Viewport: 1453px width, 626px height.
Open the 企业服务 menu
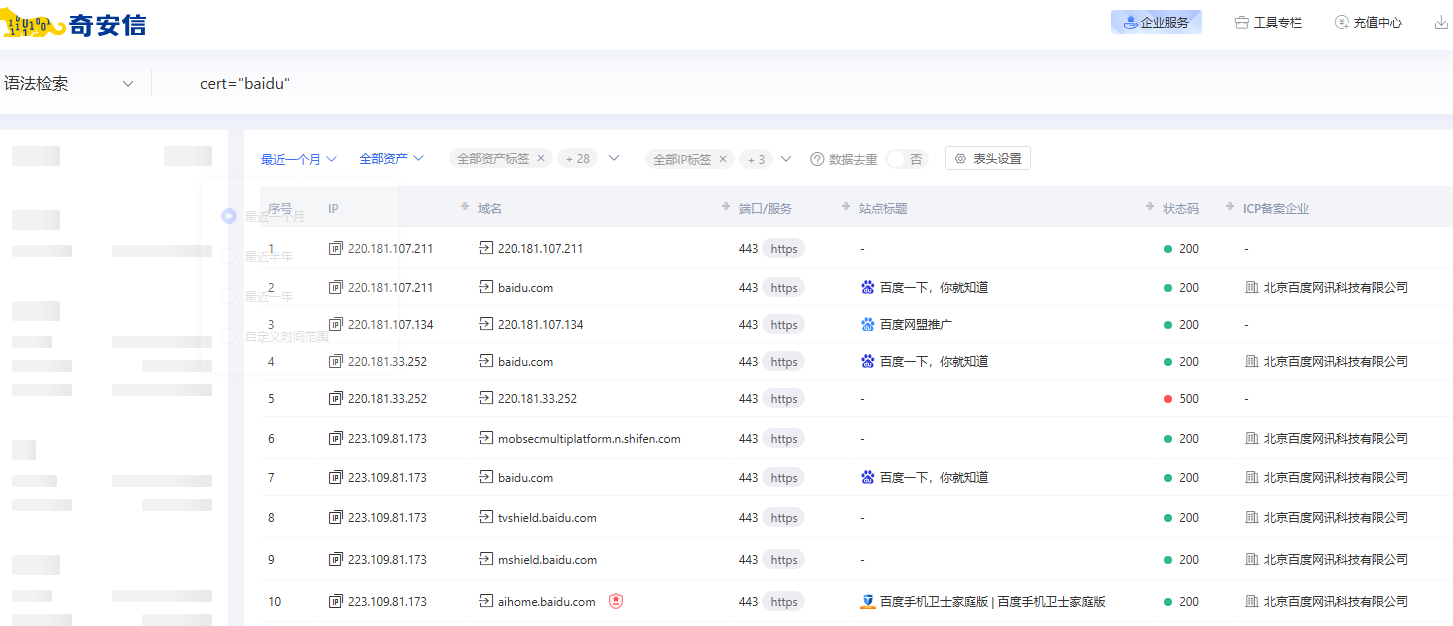[1156, 22]
